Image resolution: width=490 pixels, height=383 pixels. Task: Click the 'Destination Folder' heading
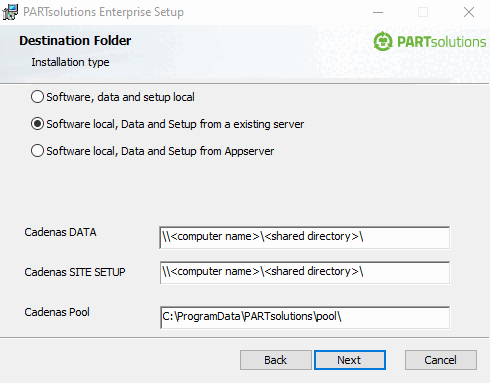coord(75,41)
